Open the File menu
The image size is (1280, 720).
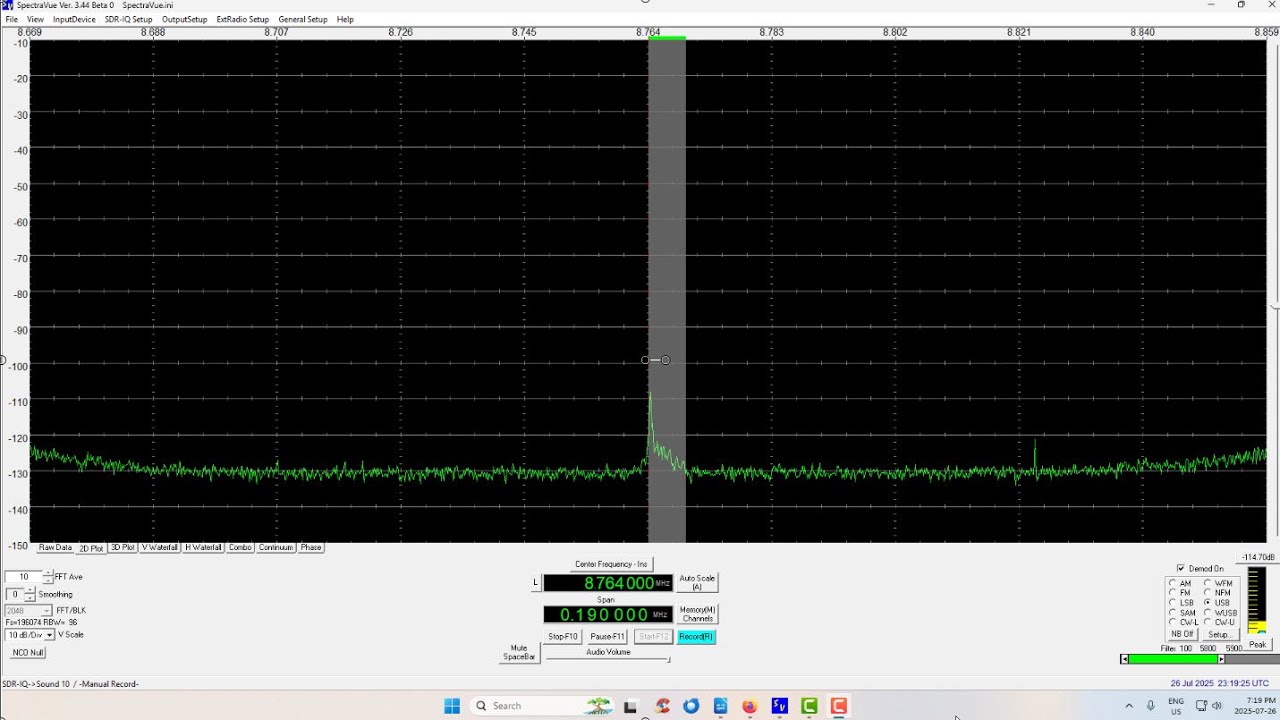click(12, 20)
